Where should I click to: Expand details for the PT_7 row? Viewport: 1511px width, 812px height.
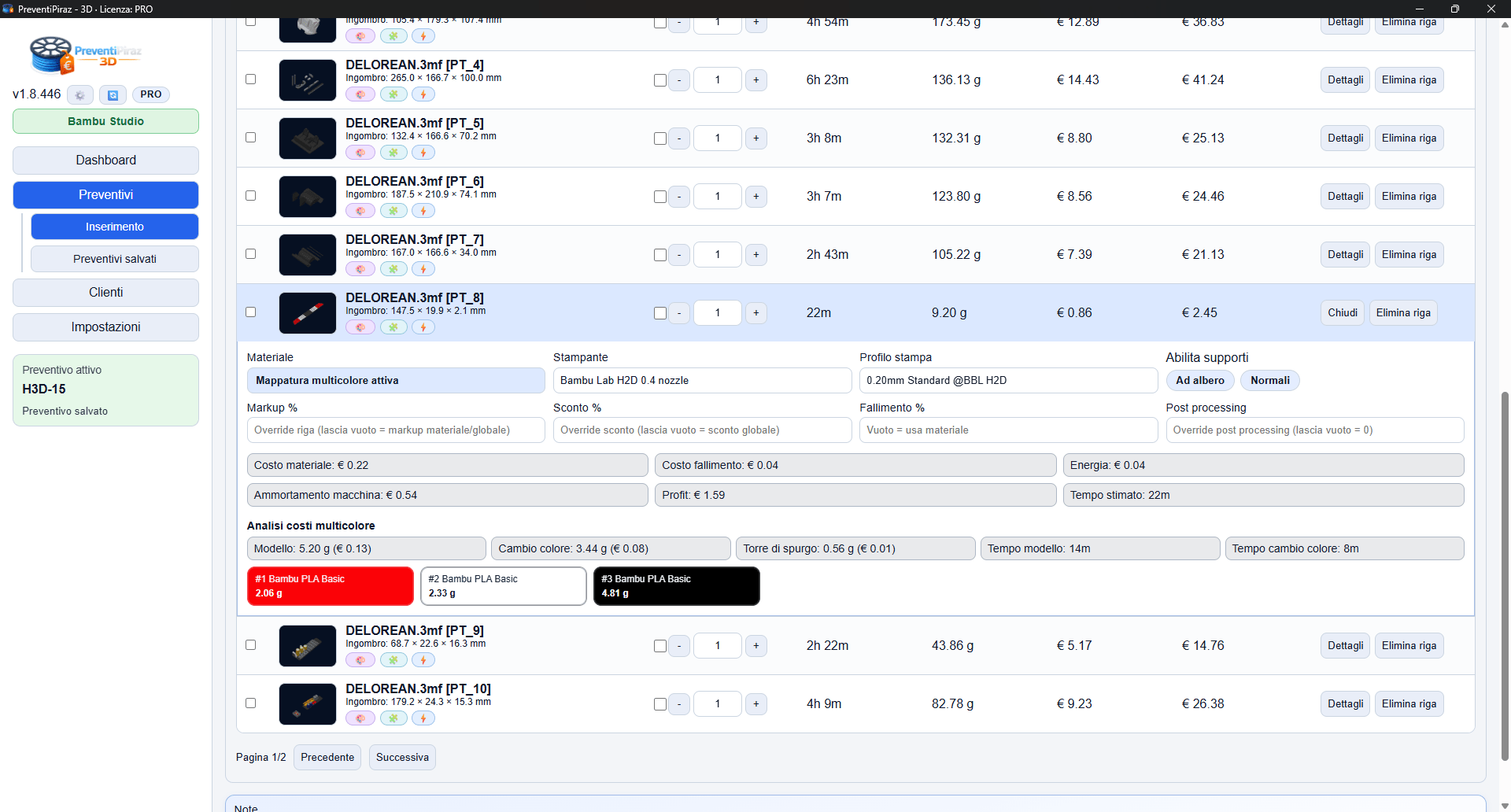click(1344, 255)
